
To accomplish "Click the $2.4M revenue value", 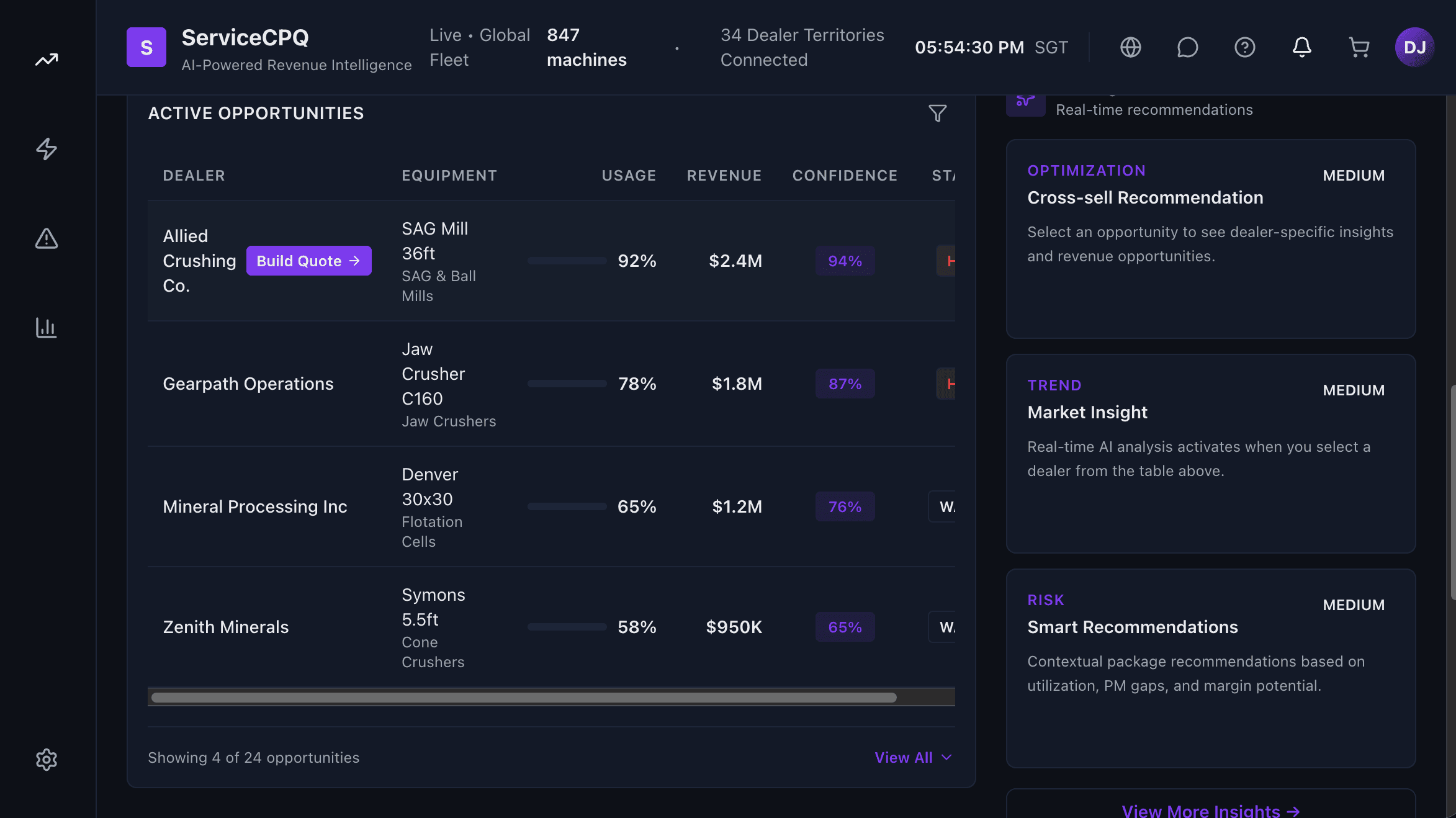I will click(735, 261).
